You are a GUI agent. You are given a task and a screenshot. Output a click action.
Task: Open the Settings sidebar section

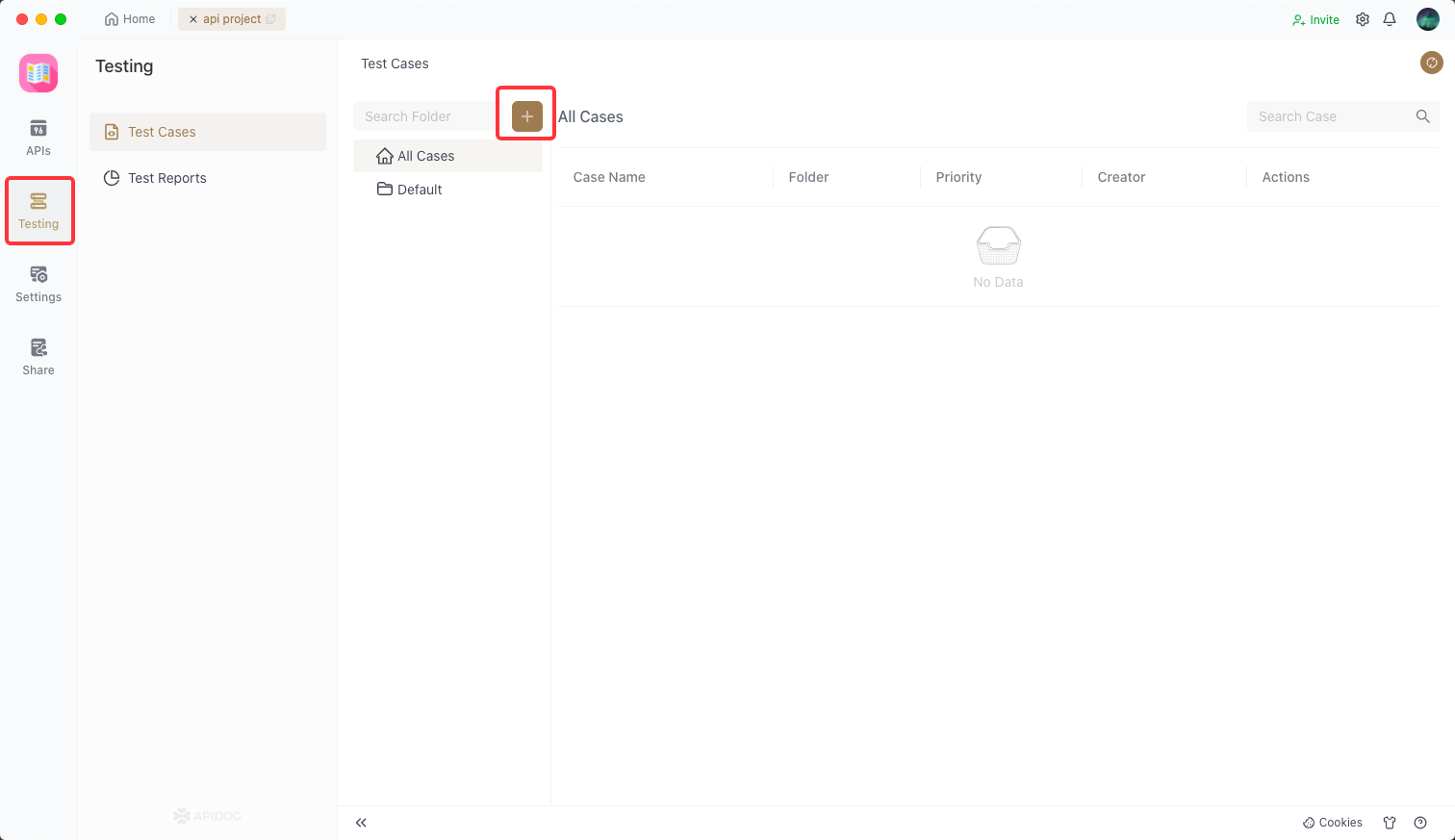tap(38, 284)
